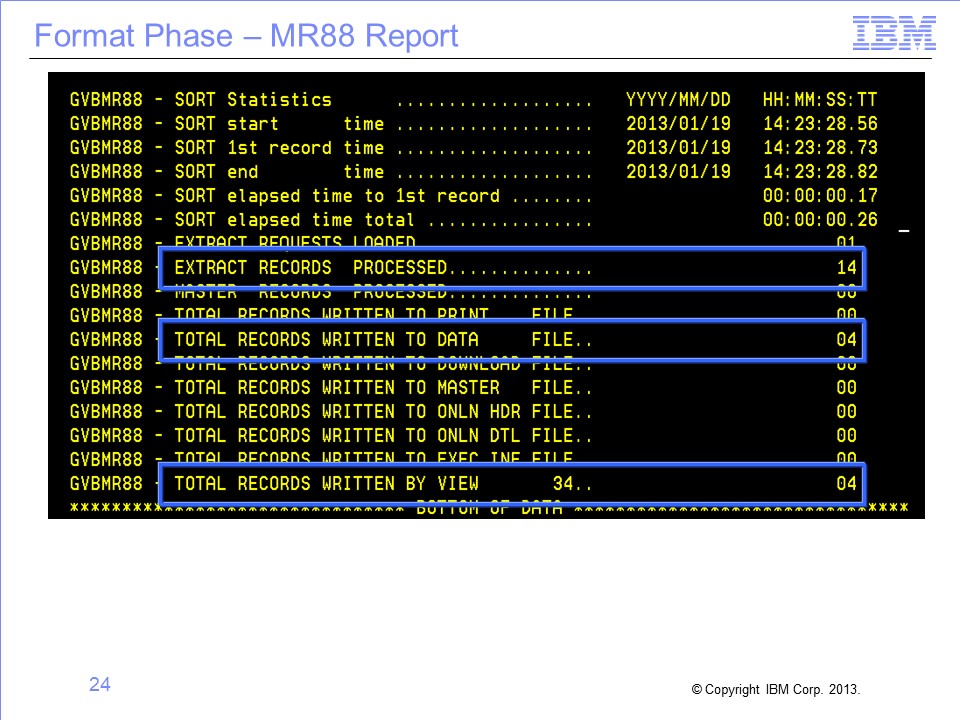
Task: Click 'TOTAL RECORDS WRITTEN BY VIEW' label
Action: [x=326, y=484]
